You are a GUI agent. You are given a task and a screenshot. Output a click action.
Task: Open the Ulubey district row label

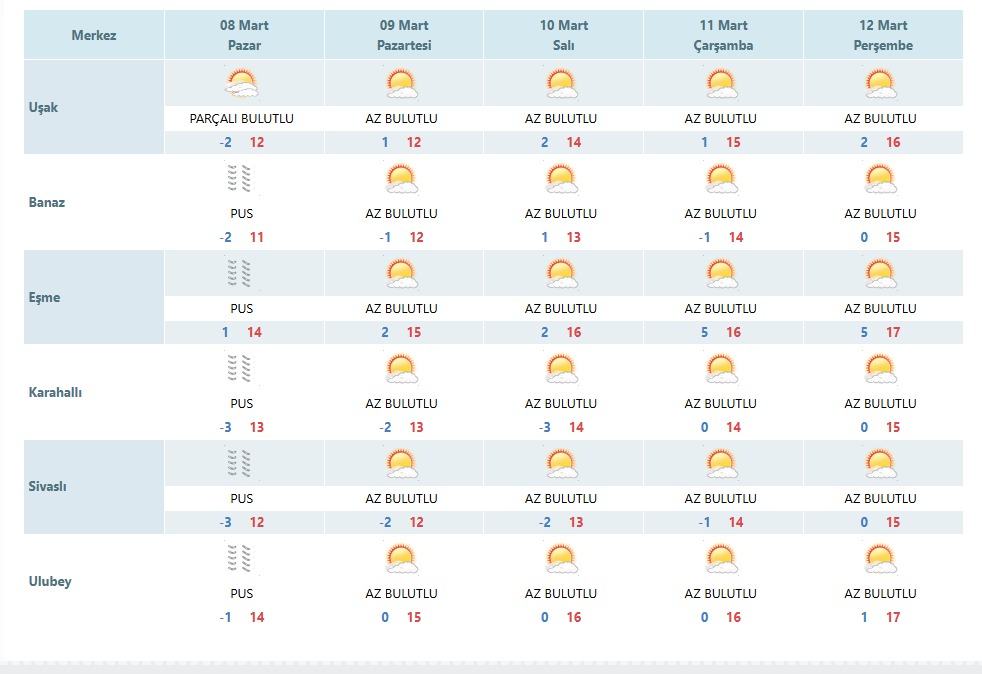click(x=50, y=581)
